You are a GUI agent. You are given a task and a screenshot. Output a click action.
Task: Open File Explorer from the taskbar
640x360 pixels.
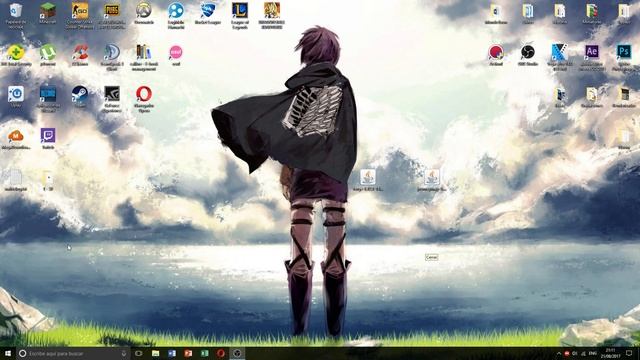tap(156, 353)
